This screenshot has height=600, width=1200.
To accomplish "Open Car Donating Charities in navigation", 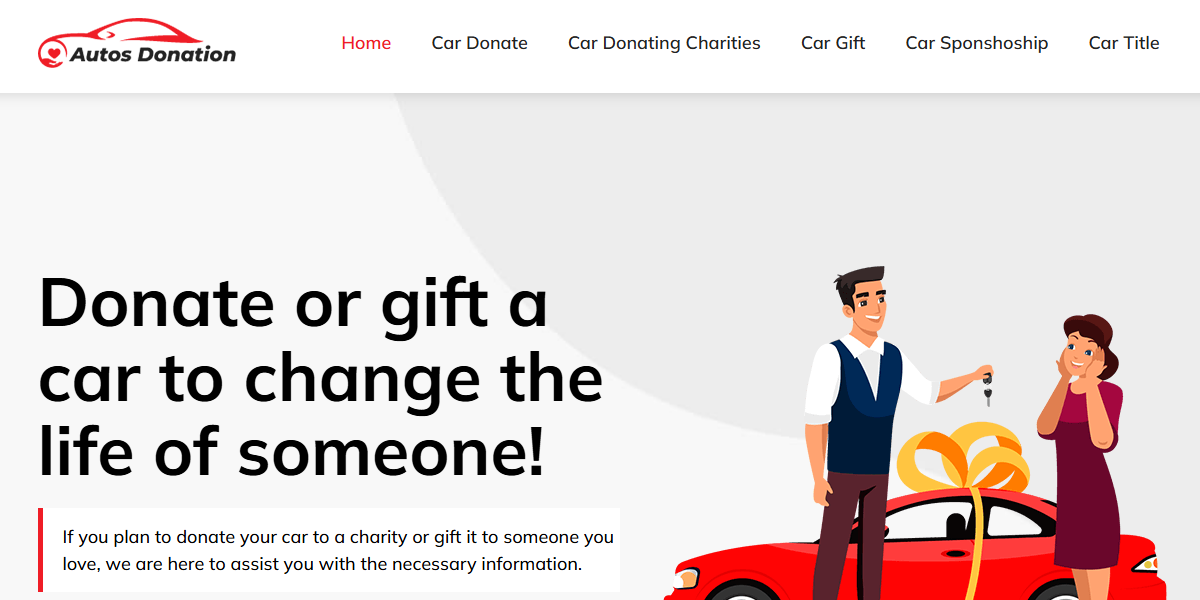I will pyautogui.click(x=664, y=43).
